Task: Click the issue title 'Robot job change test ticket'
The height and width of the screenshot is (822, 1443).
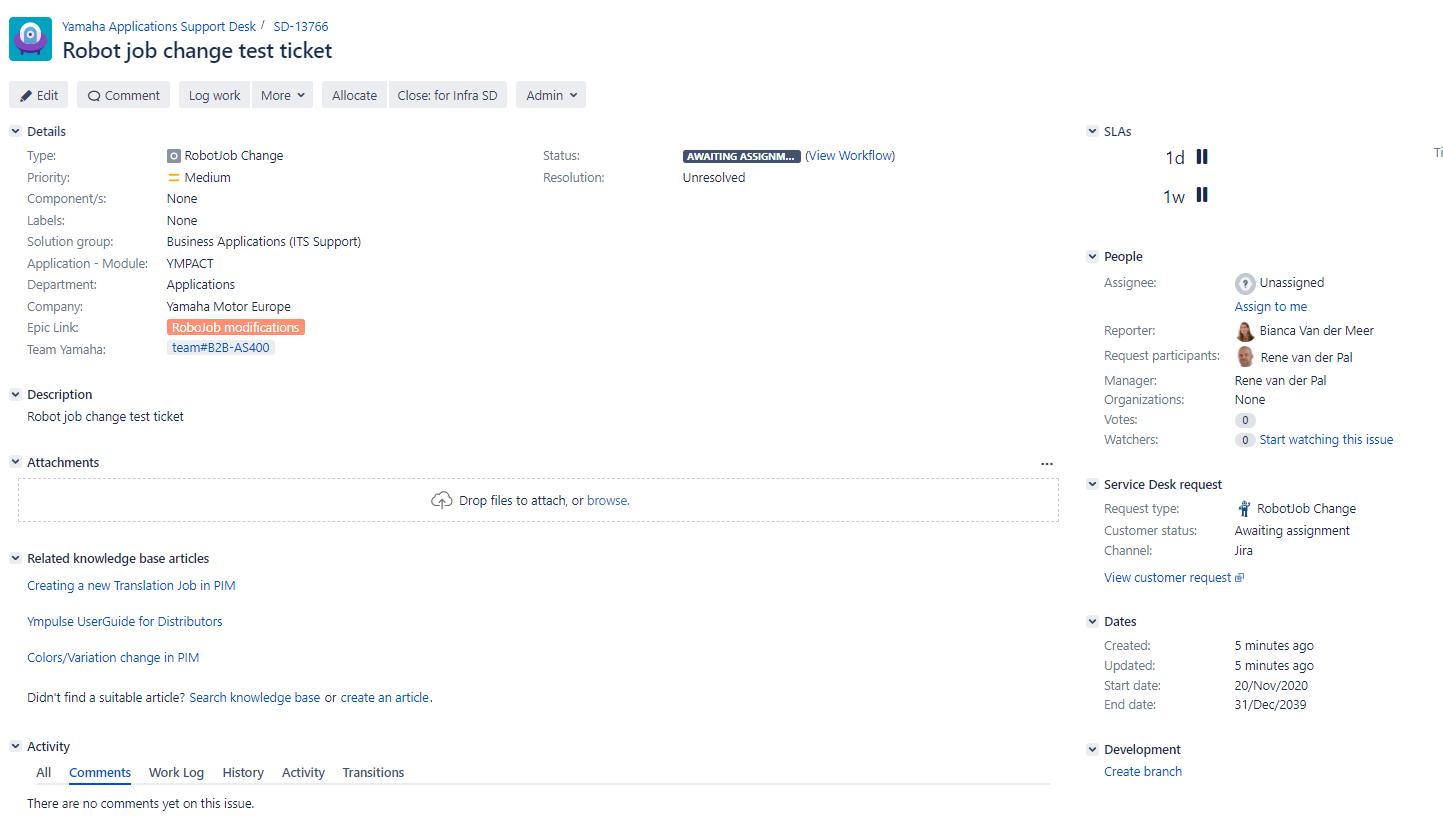Action: click(197, 50)
